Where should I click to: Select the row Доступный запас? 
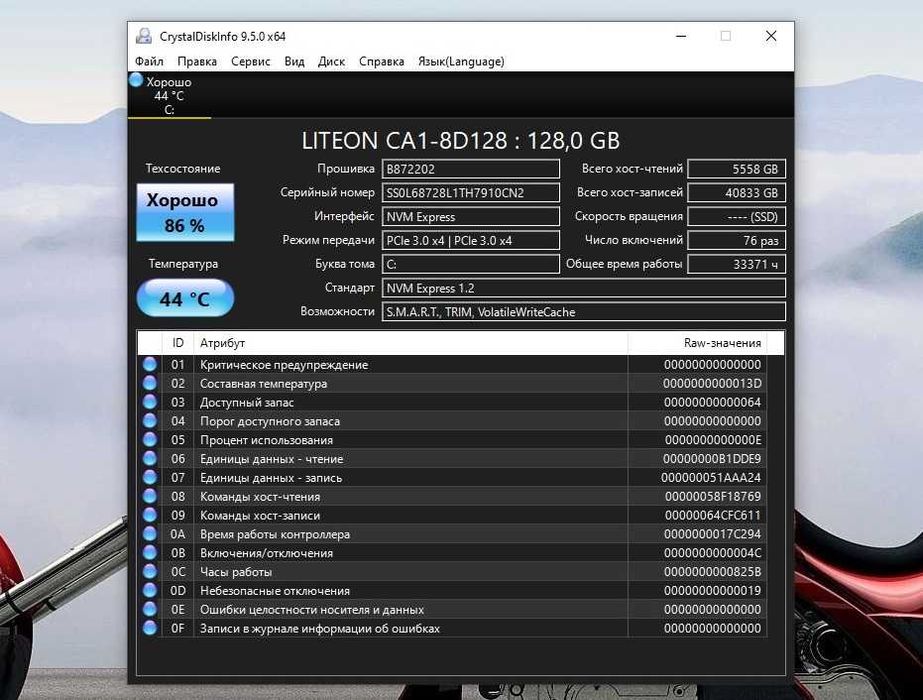coord(452,402)
